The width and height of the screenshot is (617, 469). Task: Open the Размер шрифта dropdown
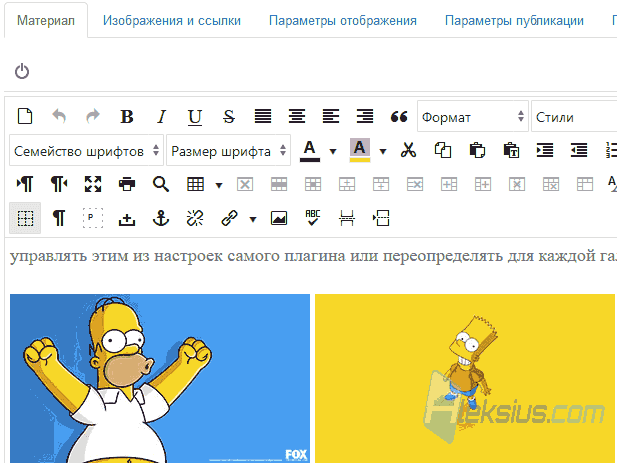point(228,150)
